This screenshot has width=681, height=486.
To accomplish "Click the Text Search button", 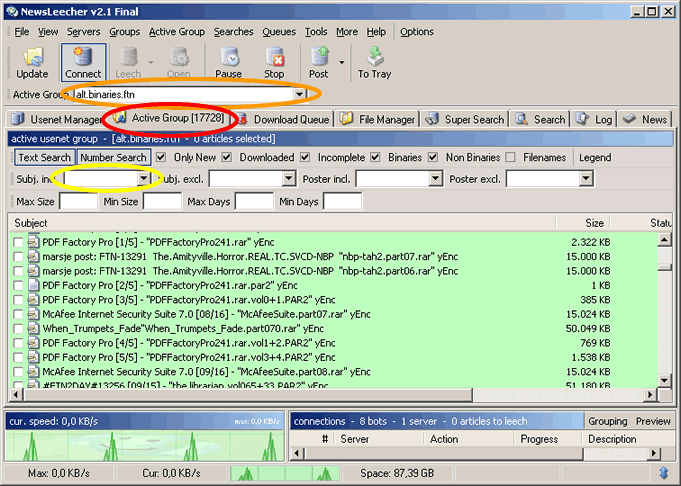I will tap(45, 157).
